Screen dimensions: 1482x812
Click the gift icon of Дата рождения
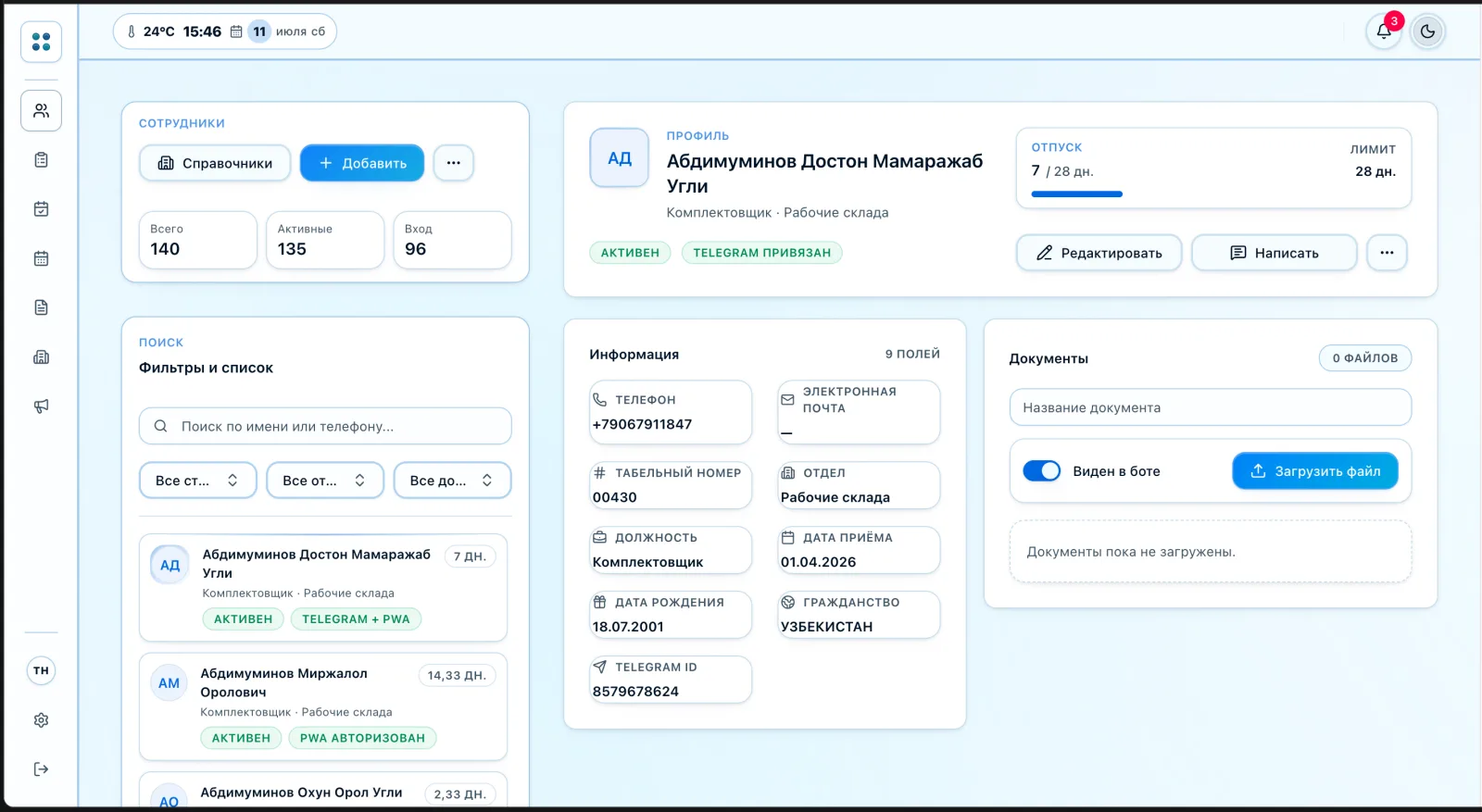click(x=599, y=602)
